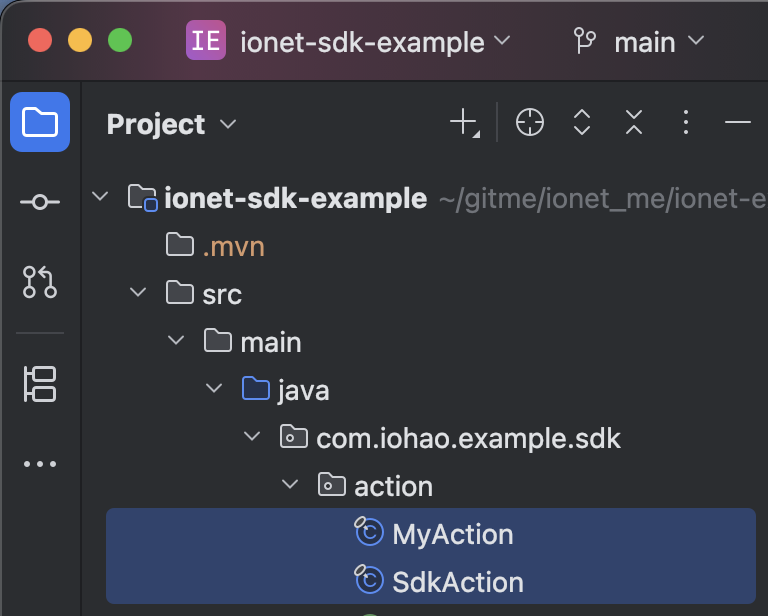Open the Project view selector dropdown

tap(172, 124)
